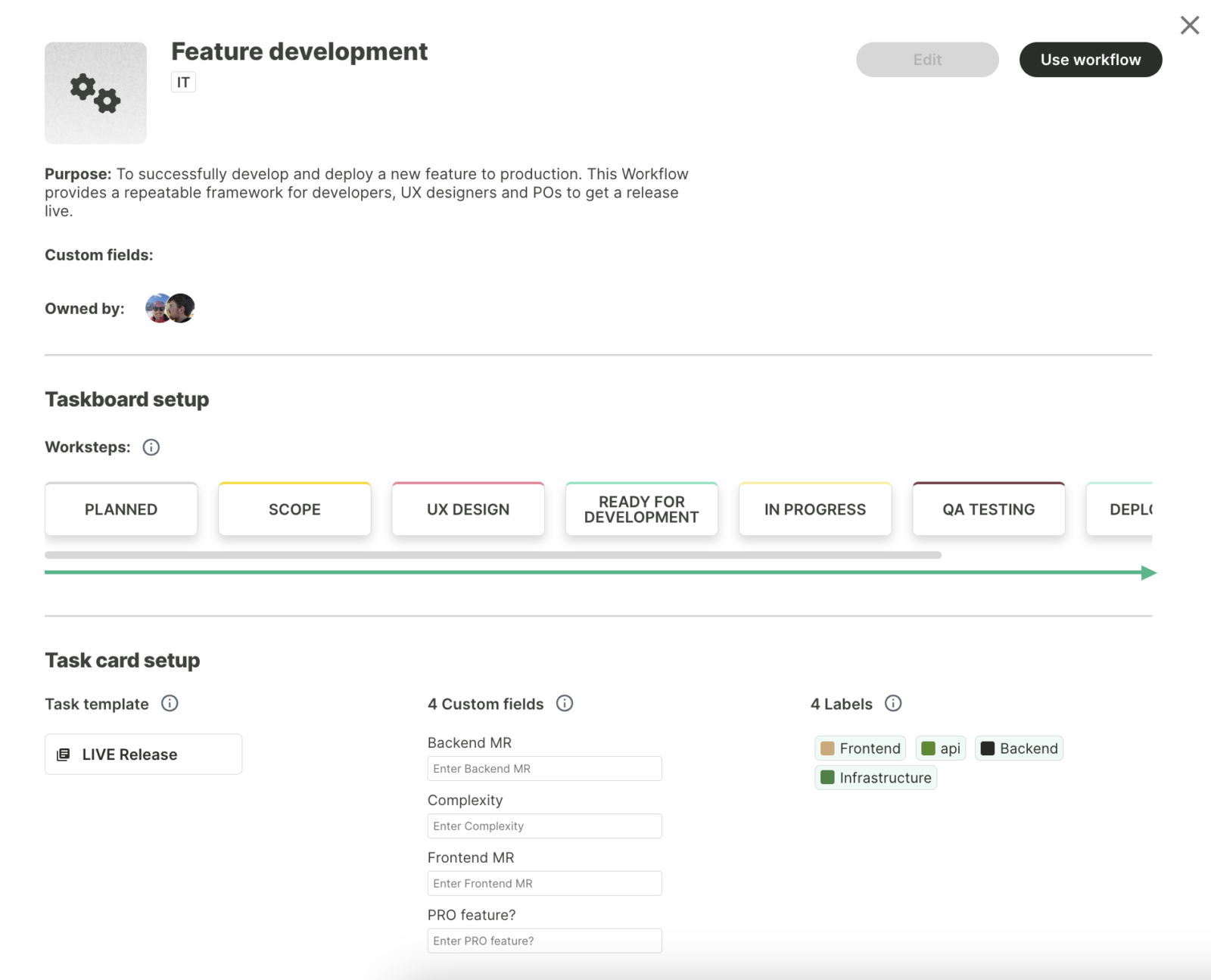Click the workflow gears icon thumbnail
The width and height of the screenshot is (1211, 980).
(x=95, y=93)
